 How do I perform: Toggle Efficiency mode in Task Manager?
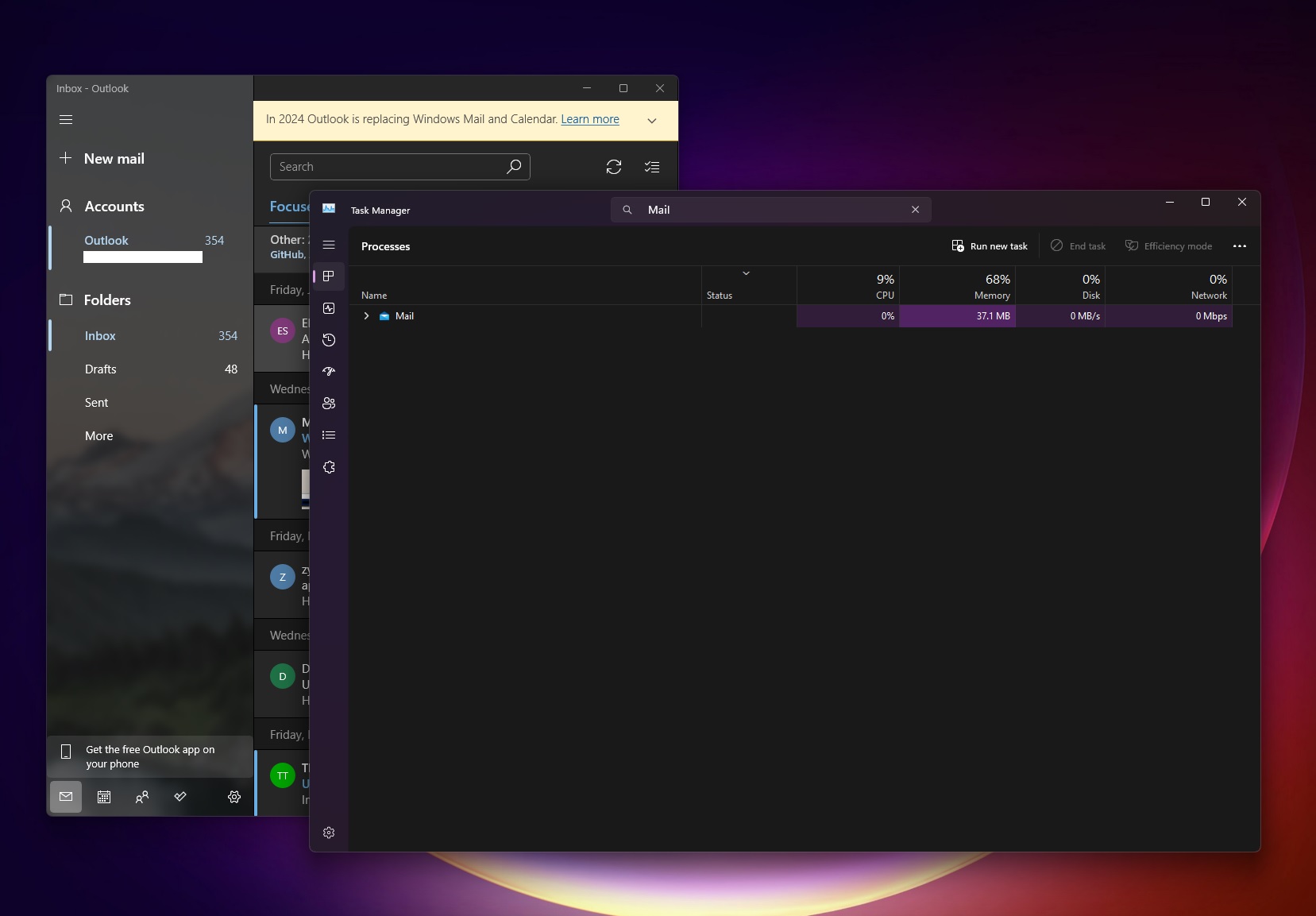pos(1168,246)
